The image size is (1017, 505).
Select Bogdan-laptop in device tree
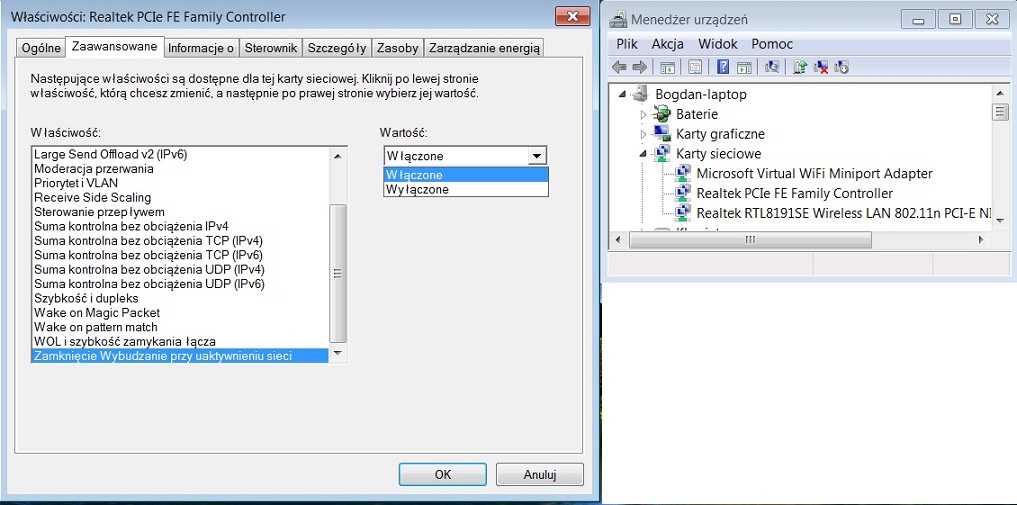[700, 95]
